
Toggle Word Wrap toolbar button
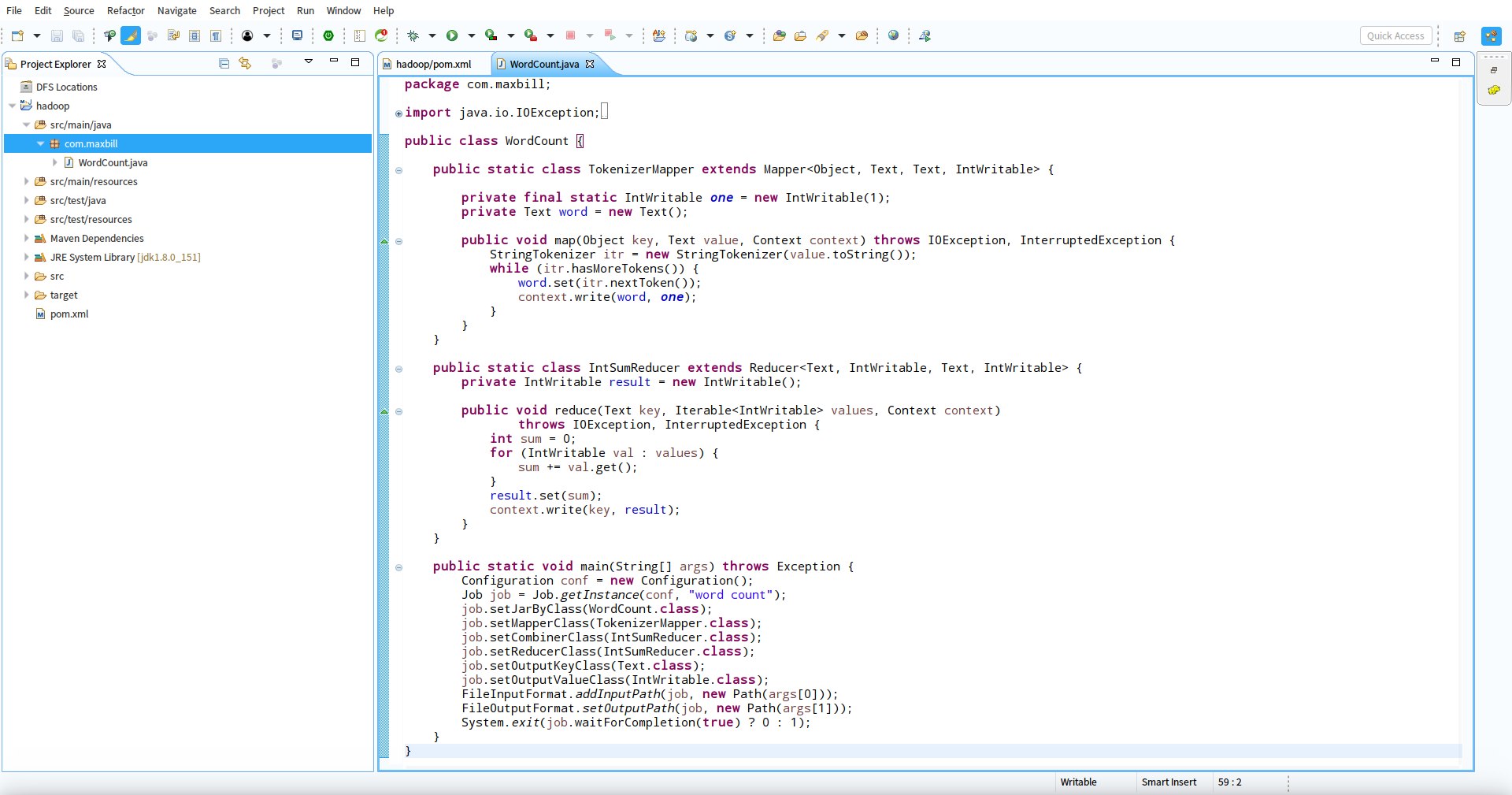click(173, 35)
